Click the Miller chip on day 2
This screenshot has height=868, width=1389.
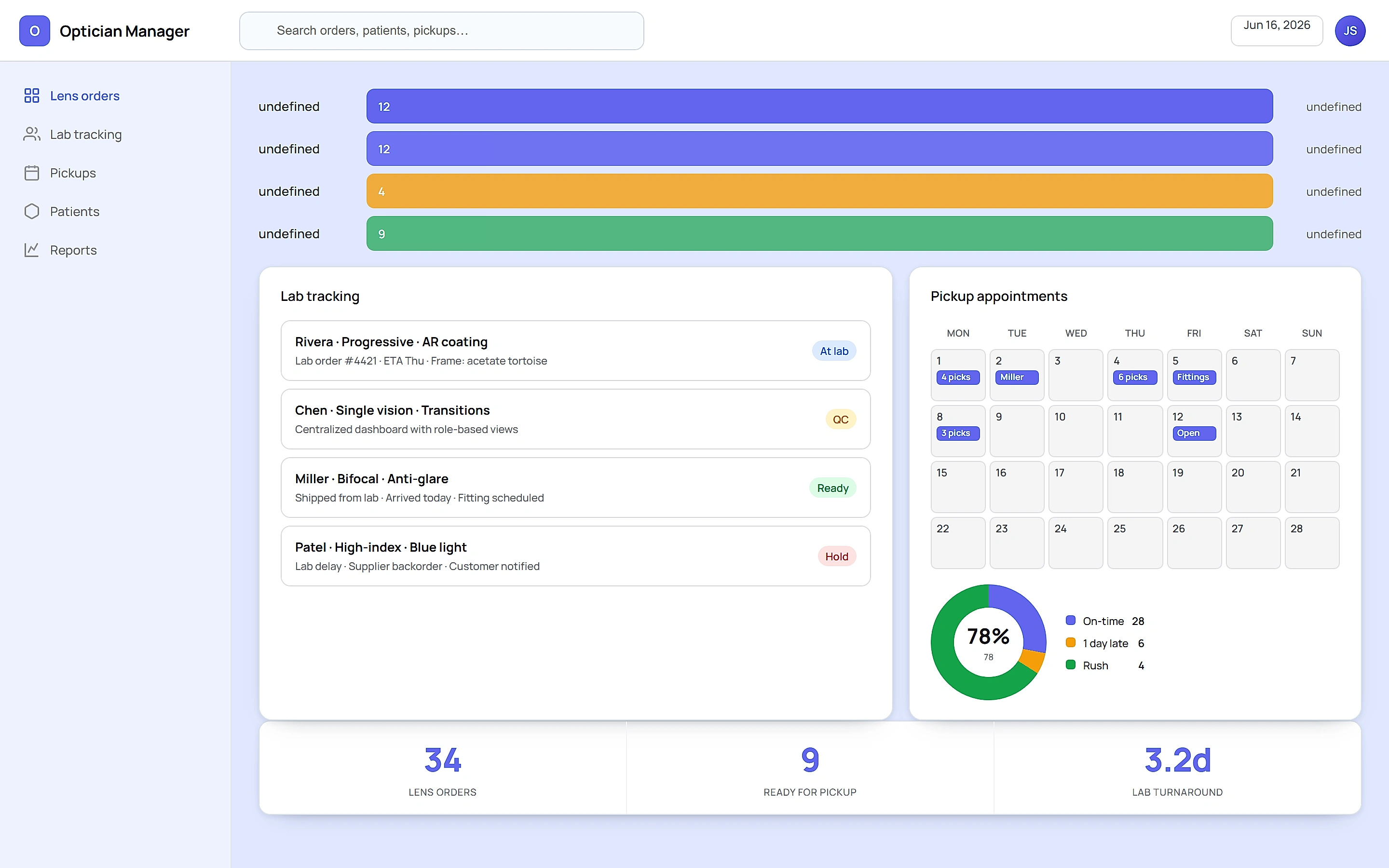(1017, 377)
